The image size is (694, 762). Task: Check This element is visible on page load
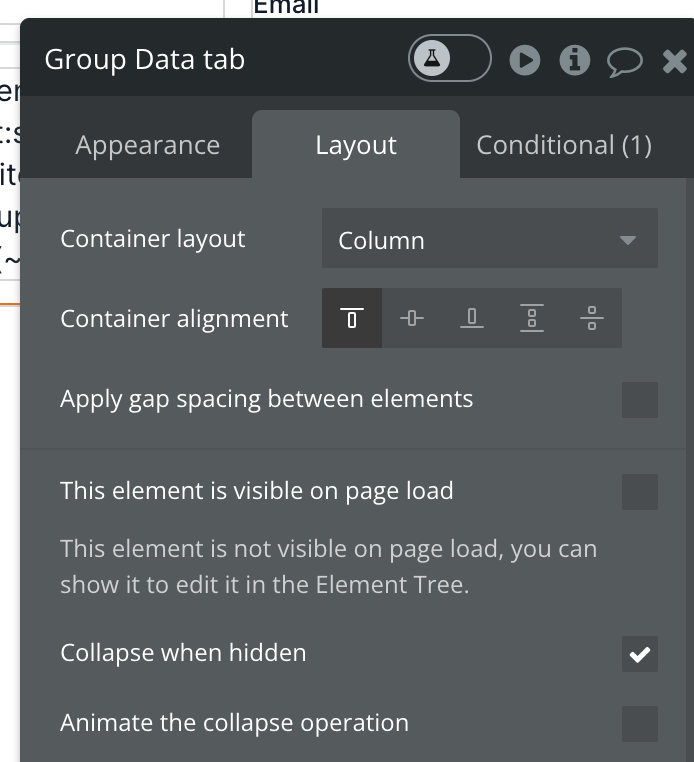coord(640,492)
